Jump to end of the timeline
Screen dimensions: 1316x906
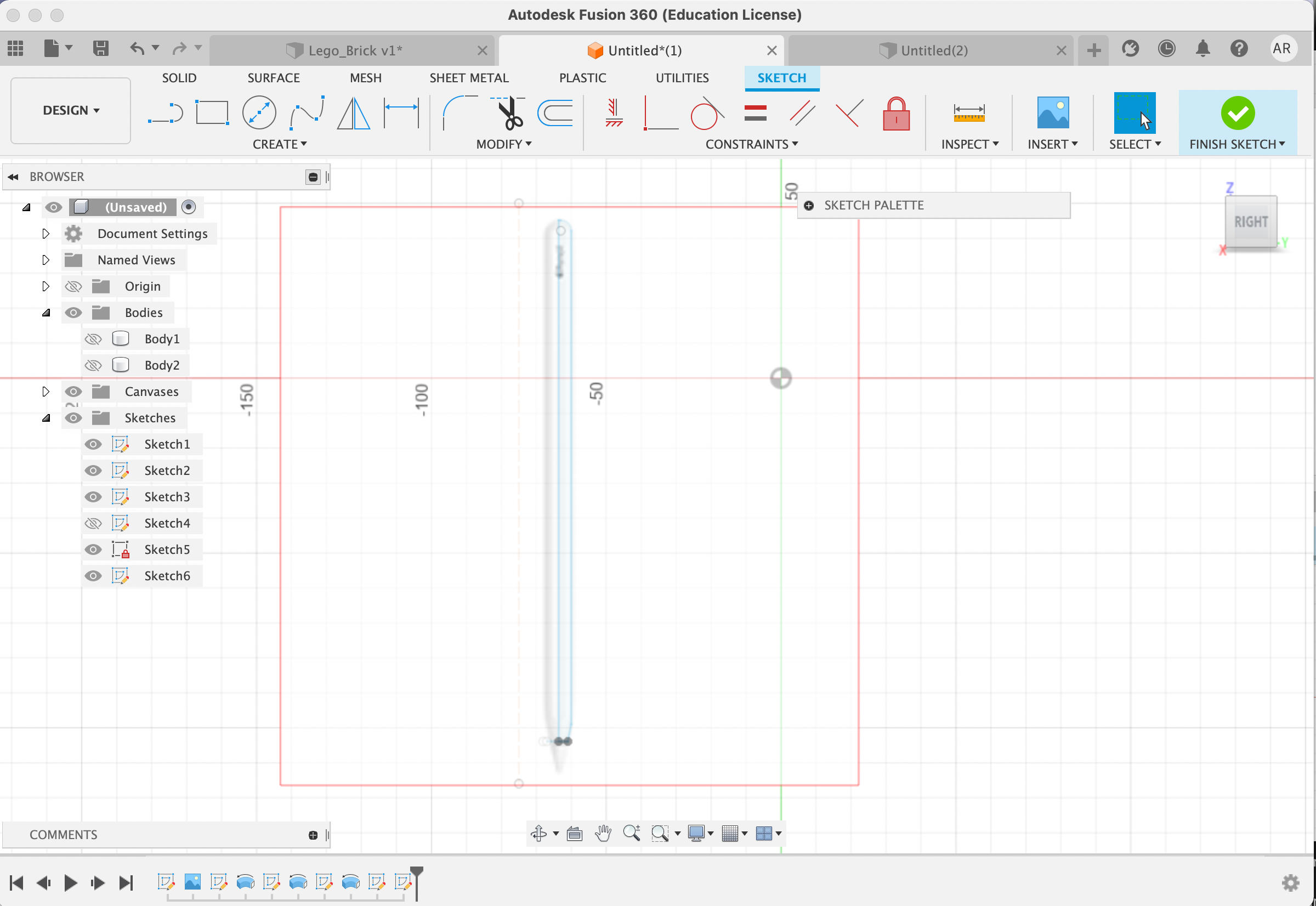(126, 882)
